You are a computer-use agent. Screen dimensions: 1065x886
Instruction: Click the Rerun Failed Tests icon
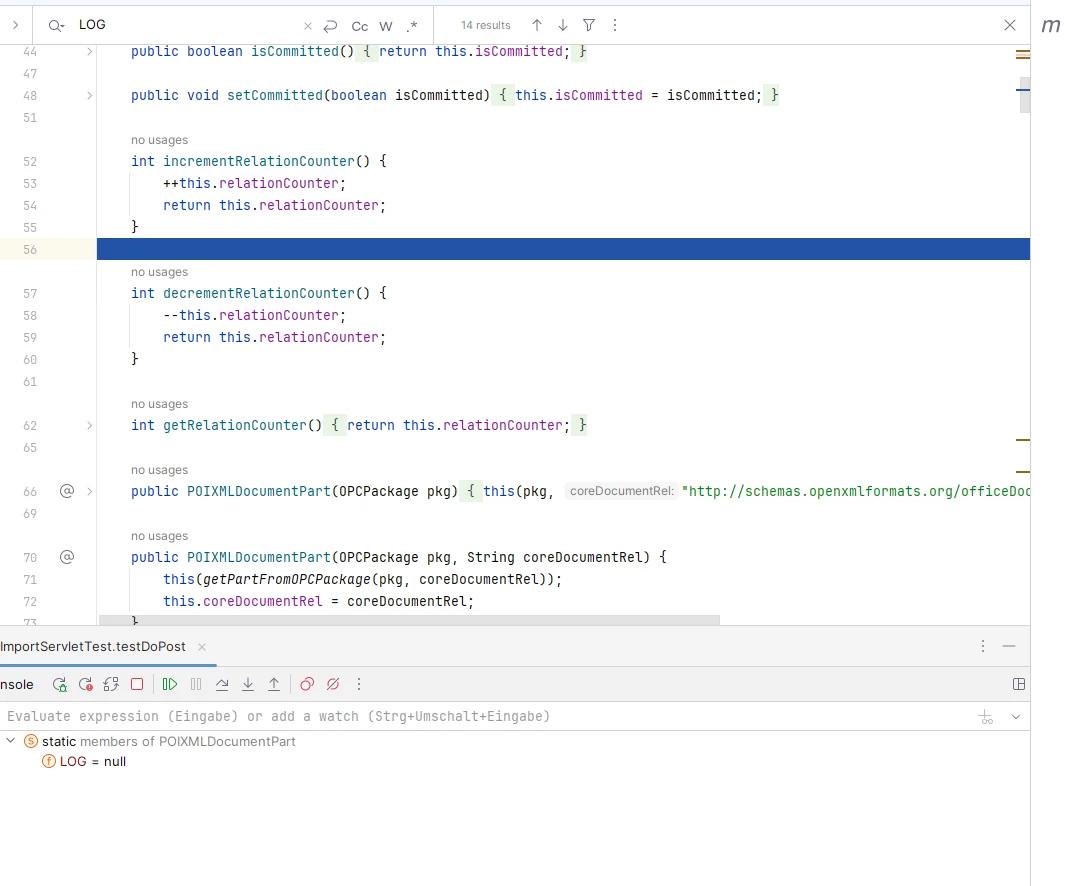(x=86, y=685)
